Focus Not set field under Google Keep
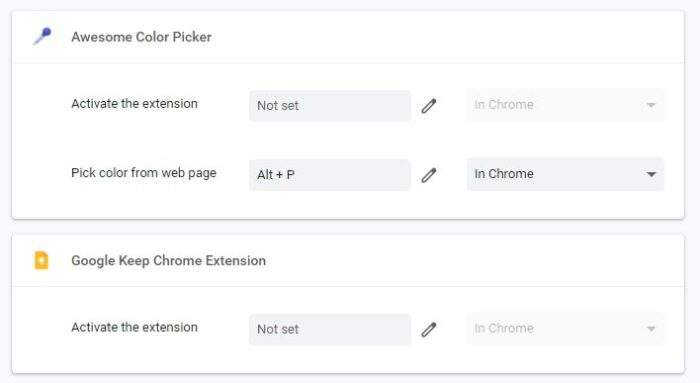The image size is (700, 383). click(330, 329)
